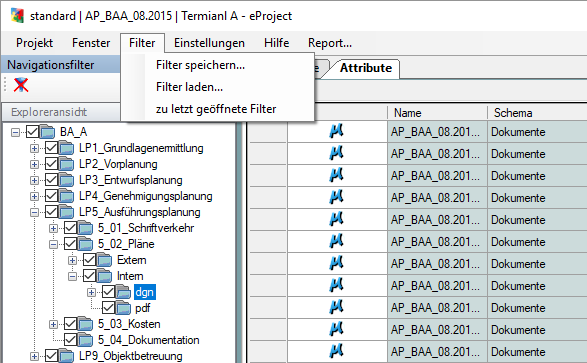Click the 5_04_Dokumentation folder icon
Viewport: 587px width, 363px height.
pos(86,340)
